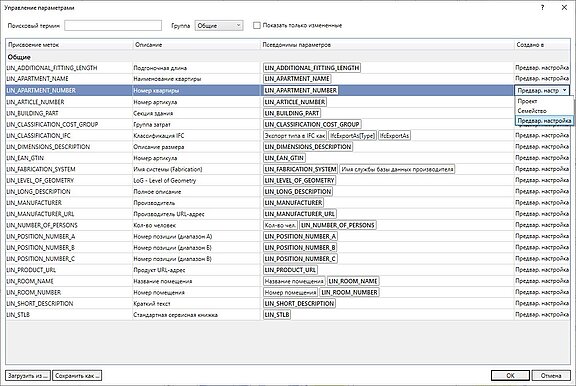This screenshot has height=386, width=576.
Task: Click the 'Название помещения' alias tag
Action: [x=294, y=281]
